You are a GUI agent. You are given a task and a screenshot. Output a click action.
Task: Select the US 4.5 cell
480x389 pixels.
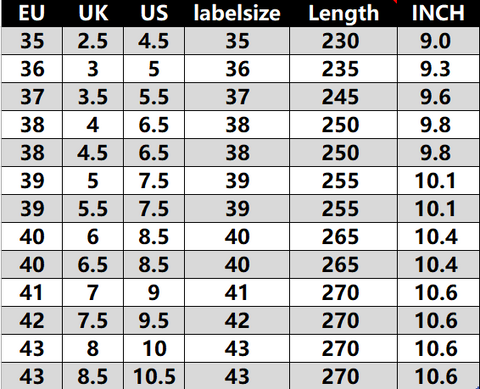pyautogui.click(x=154, y=41)
